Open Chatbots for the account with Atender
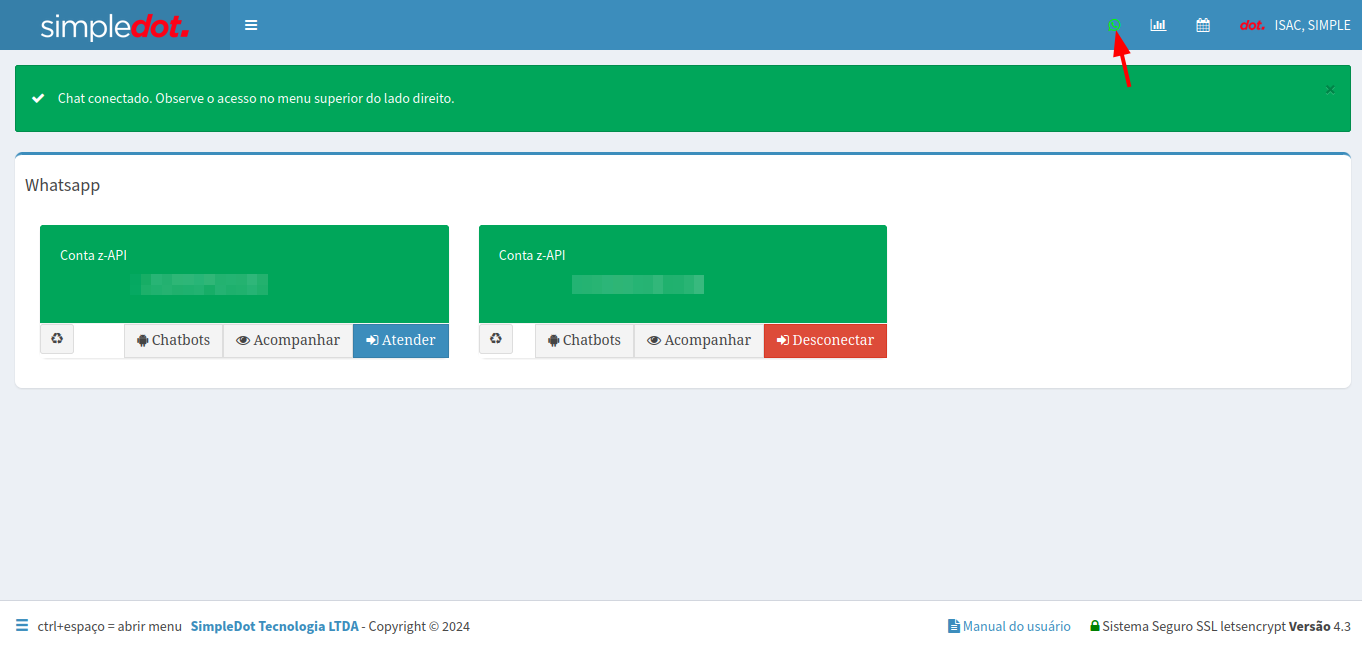This screenshot has width=1362, height=649. coord(174,340)
